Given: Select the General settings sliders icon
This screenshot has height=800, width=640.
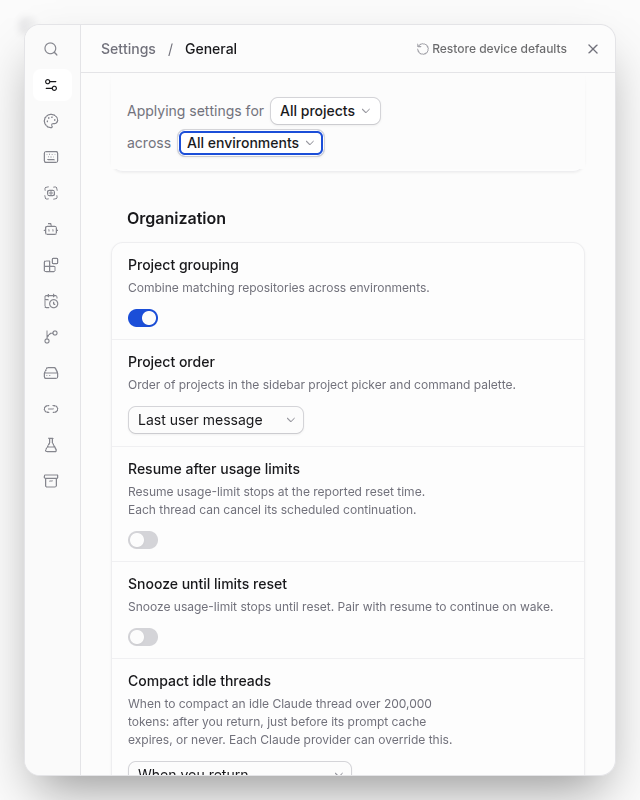Looking at the screenshot, I should (x=51, y=85).
